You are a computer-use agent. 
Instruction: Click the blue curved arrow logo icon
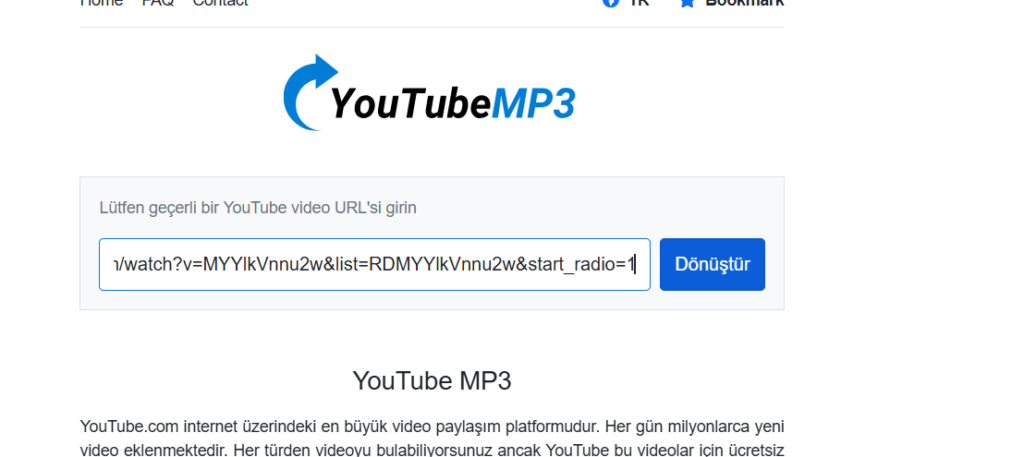coord(305,93)
